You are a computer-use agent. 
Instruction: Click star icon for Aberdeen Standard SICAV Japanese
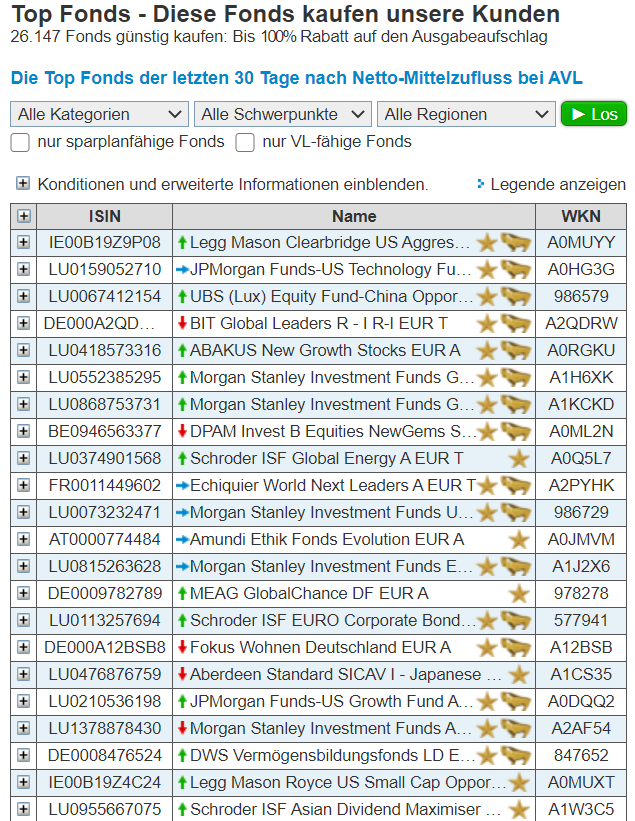[x=519, y=674]
